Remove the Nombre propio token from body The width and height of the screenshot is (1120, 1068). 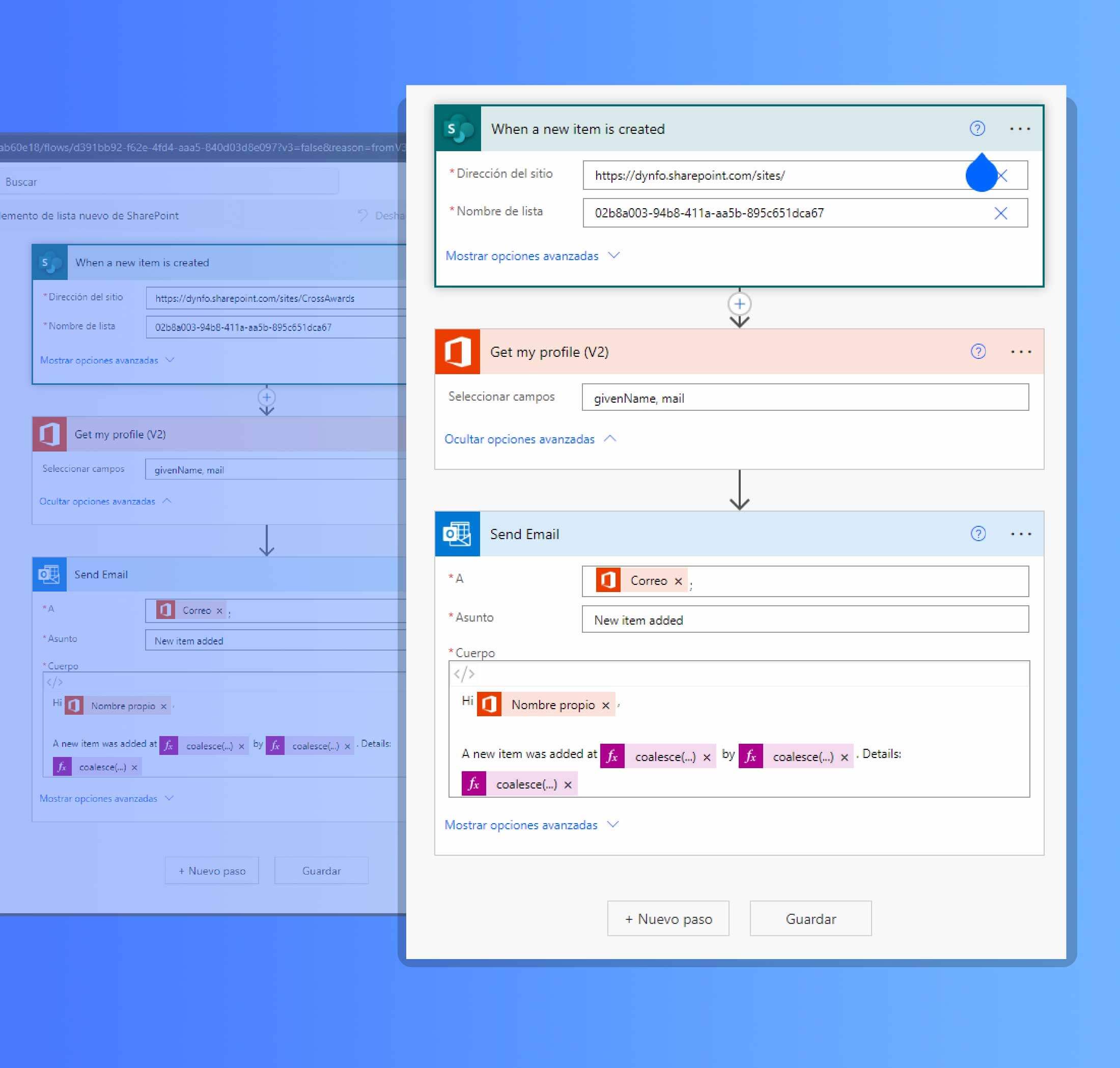606,706
